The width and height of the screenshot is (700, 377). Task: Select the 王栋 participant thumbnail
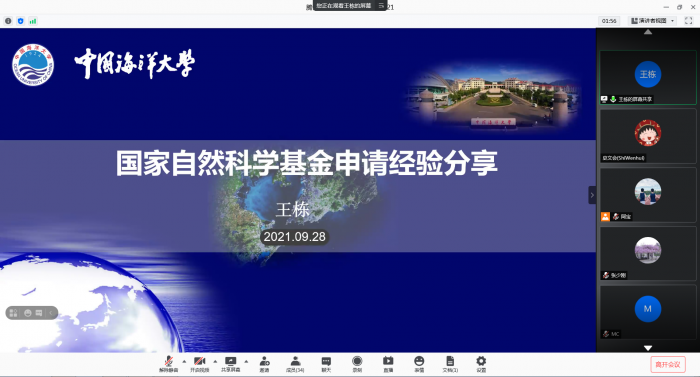(x=648, y=77)
